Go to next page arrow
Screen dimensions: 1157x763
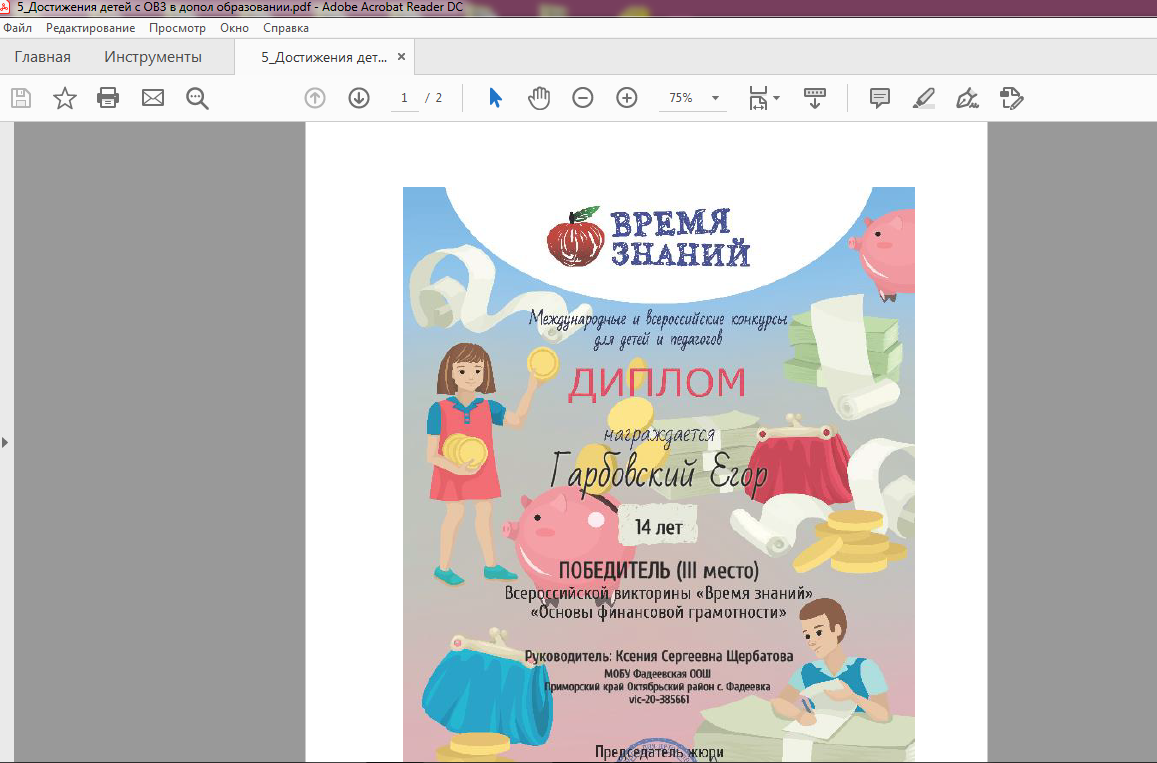359,98
